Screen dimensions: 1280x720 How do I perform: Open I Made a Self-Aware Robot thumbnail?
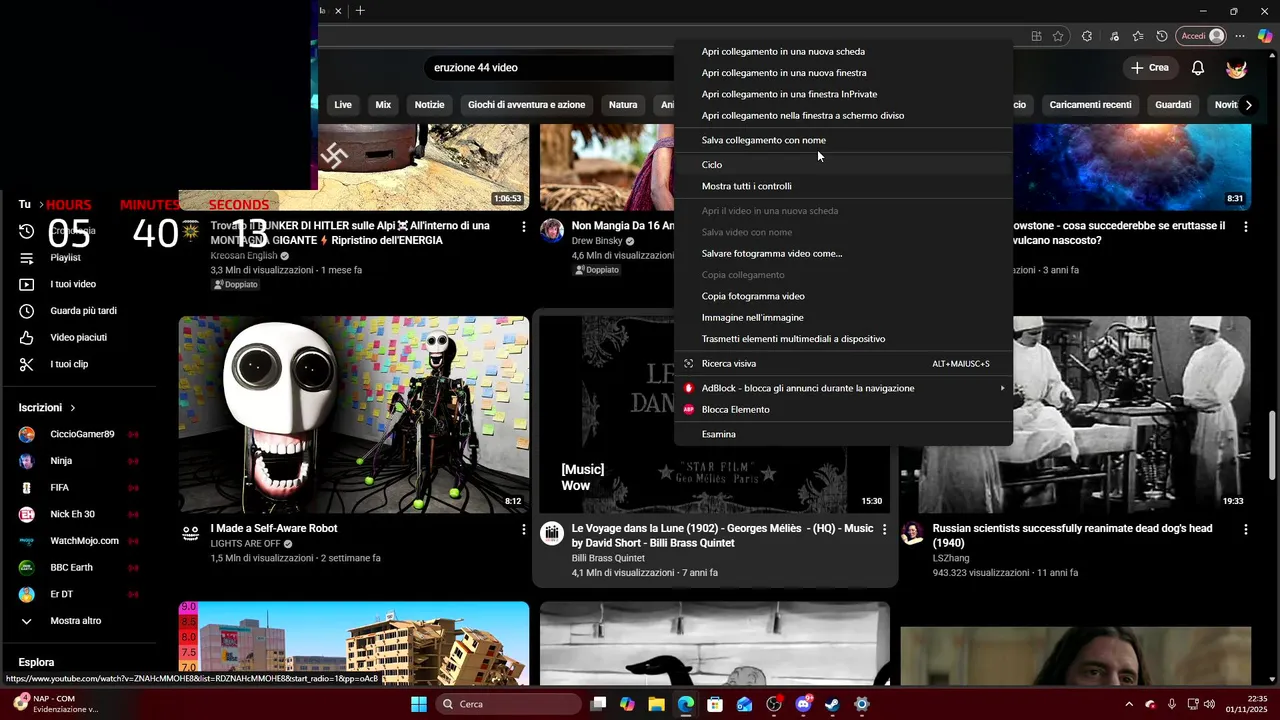pos(354,415)
